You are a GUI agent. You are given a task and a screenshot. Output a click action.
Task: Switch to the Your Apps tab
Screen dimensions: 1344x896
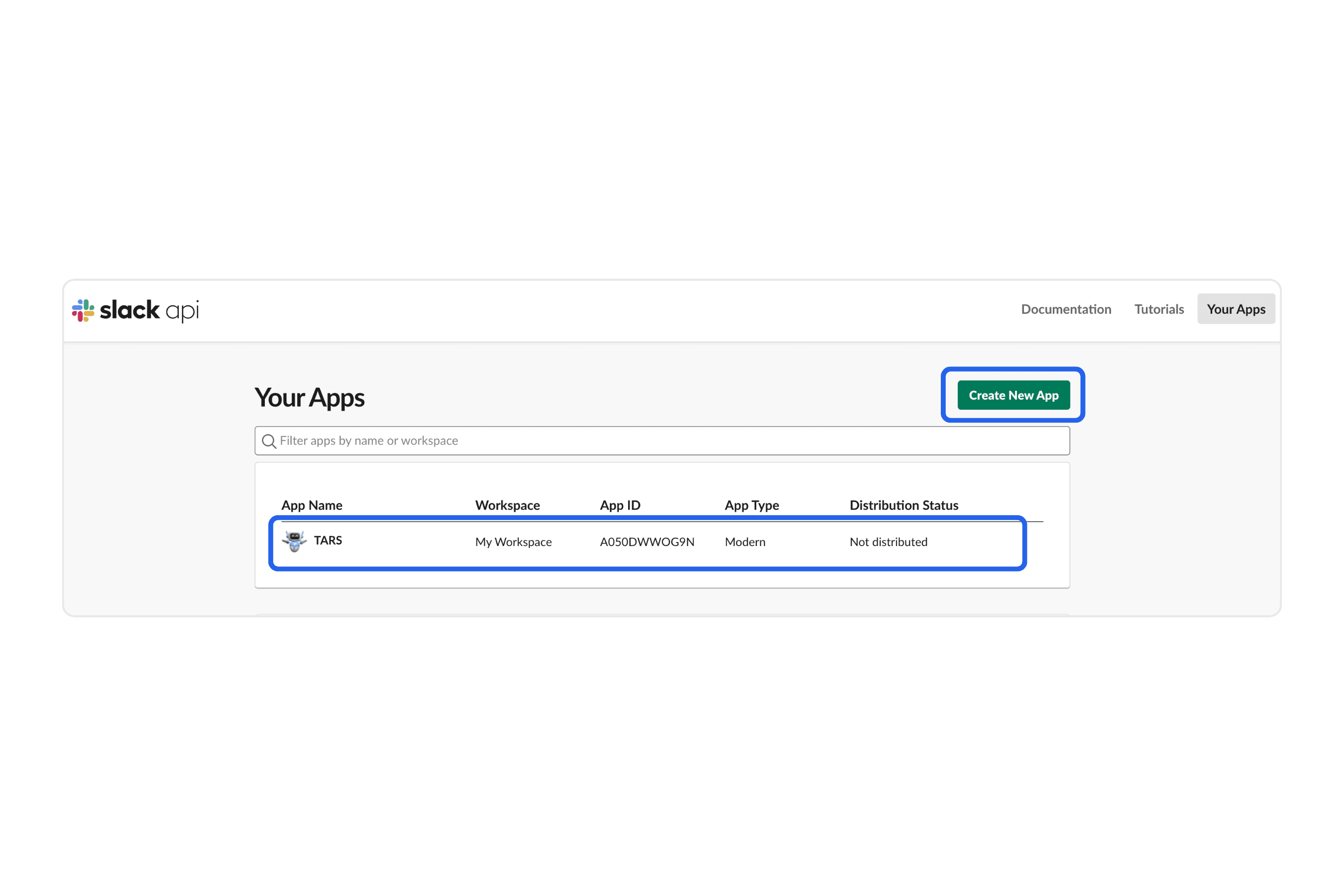(x=1236, y=309)
